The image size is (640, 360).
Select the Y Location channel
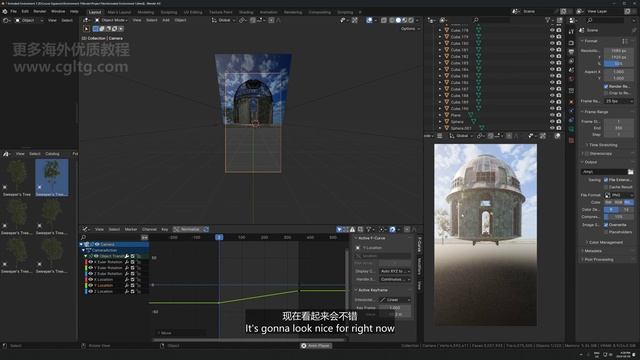pos(105,286)
